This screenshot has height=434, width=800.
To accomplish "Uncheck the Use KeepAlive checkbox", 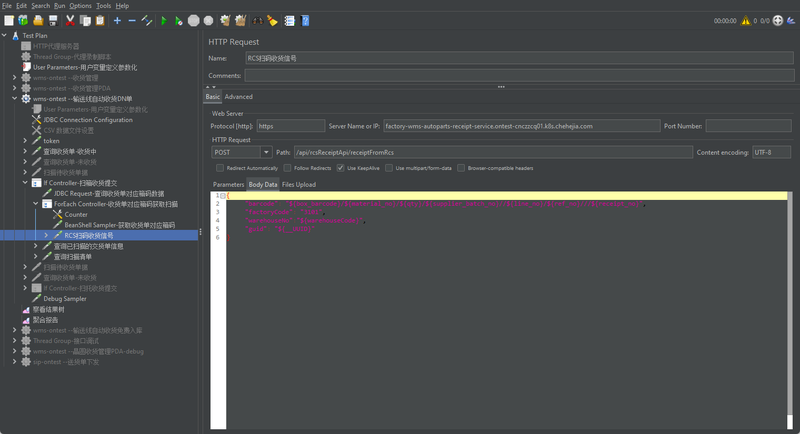I will click(341, 168).
